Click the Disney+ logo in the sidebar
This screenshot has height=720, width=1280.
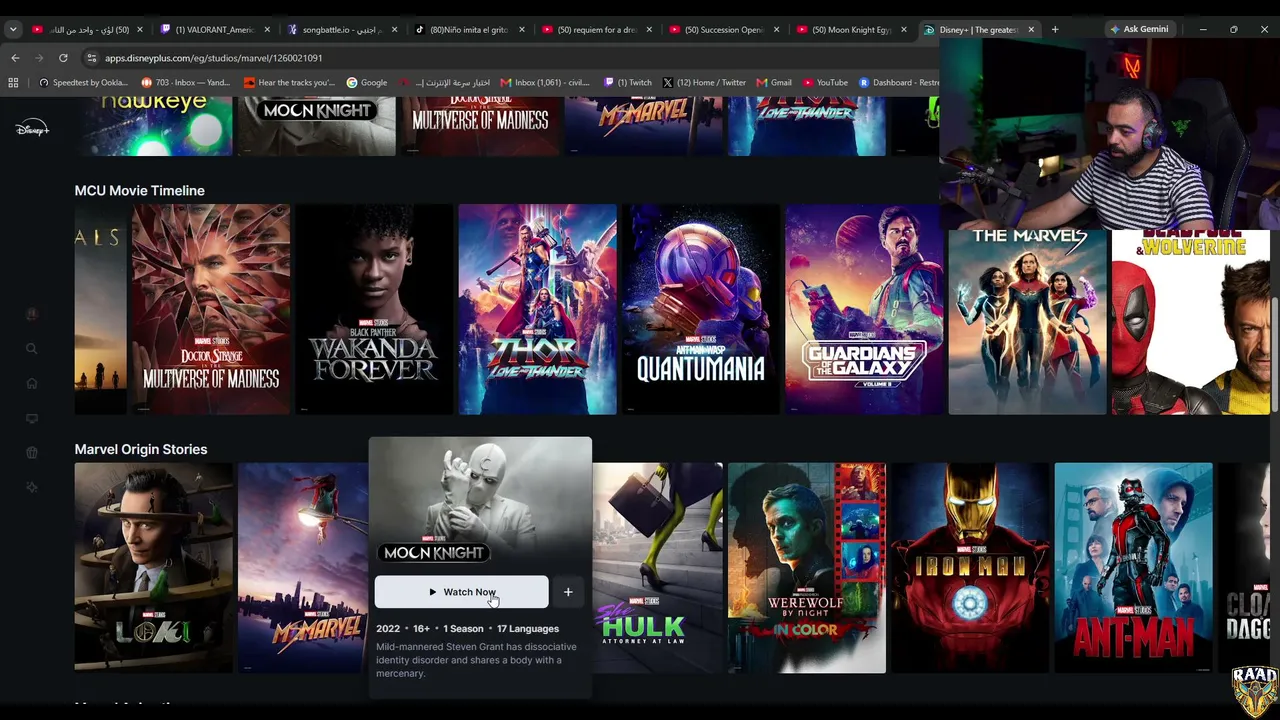click(x=32, y=129)
